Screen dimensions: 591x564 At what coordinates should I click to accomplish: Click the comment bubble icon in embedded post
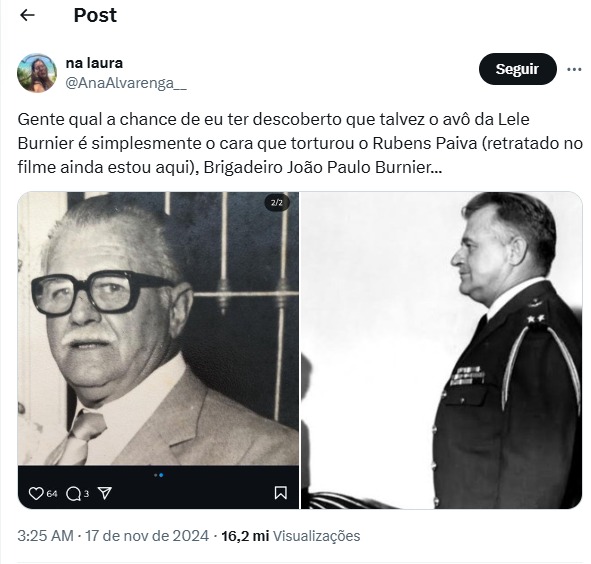[73, 494]
